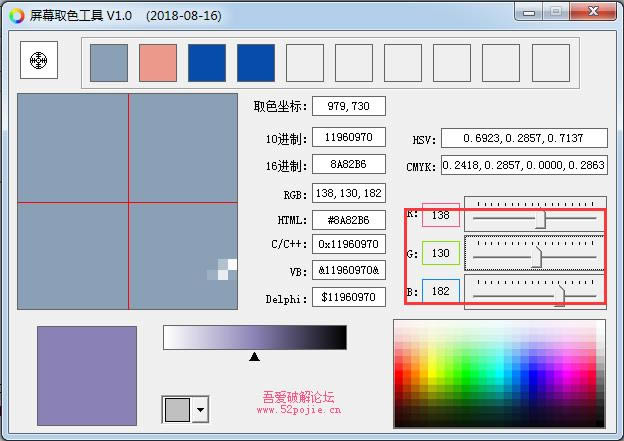The height and width of the screenshot is (441, 624).
Task: Select the salmon pink saved swatch
Action: pyautogui.click(x=158, y=62)
